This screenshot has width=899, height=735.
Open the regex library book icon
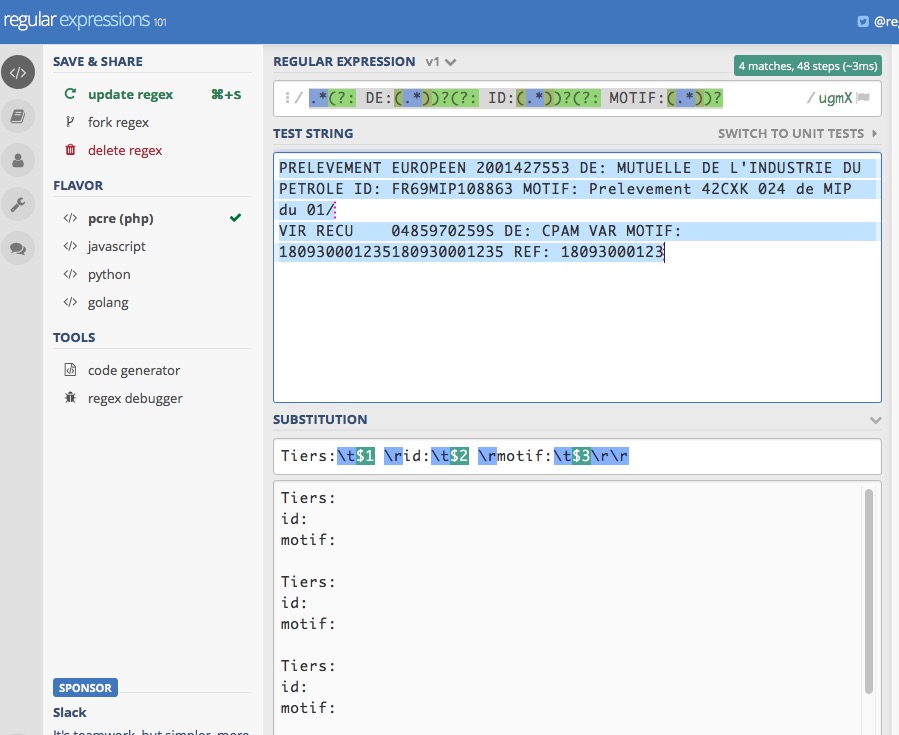click(x=18, y=116)
